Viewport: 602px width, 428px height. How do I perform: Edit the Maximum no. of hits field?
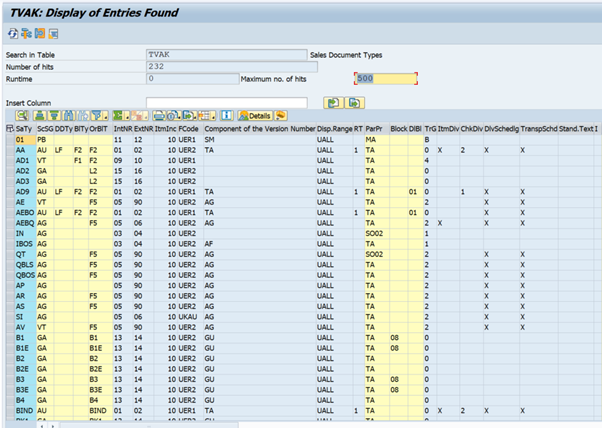coord(384,78)
